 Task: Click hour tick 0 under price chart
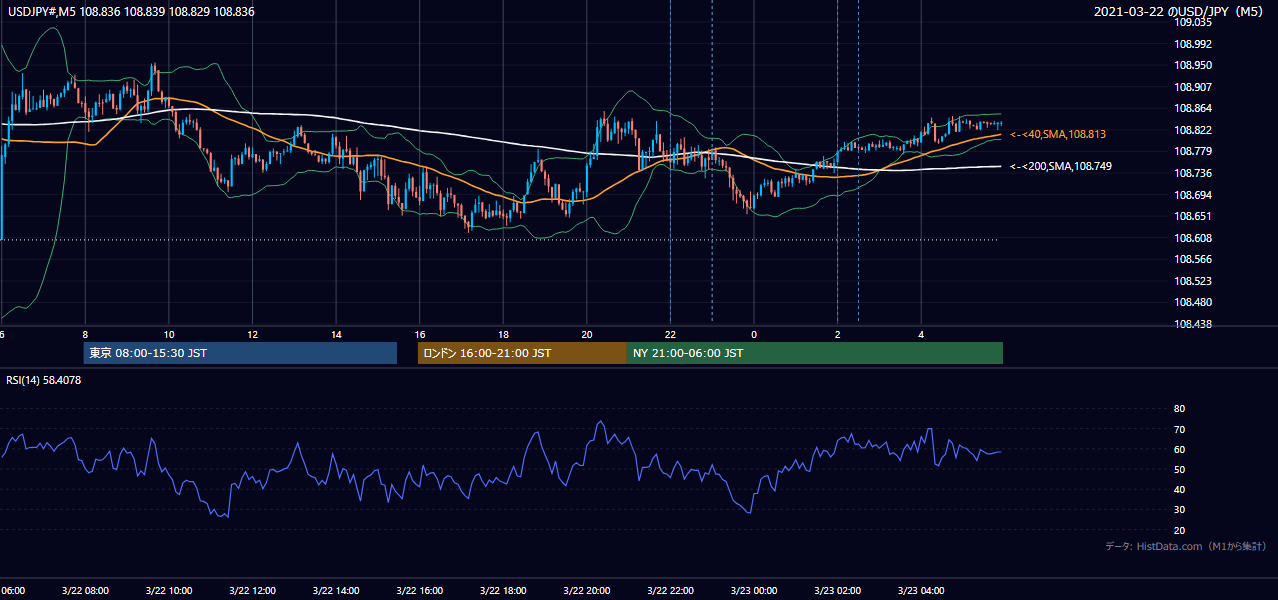click(x=754, y=334)
